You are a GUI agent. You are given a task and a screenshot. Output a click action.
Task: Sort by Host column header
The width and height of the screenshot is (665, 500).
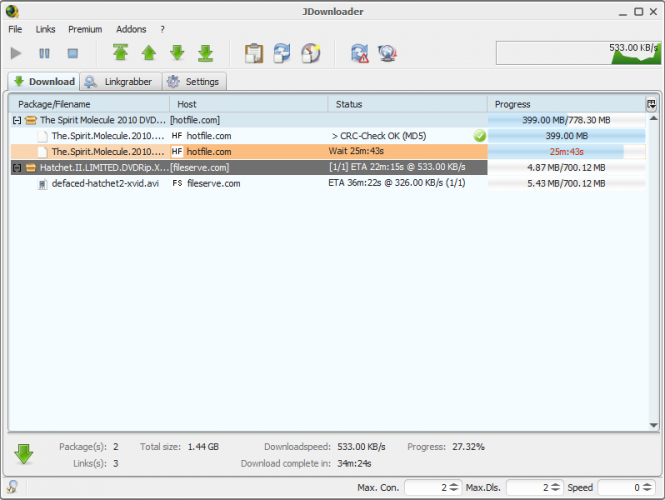coord(249,104)
